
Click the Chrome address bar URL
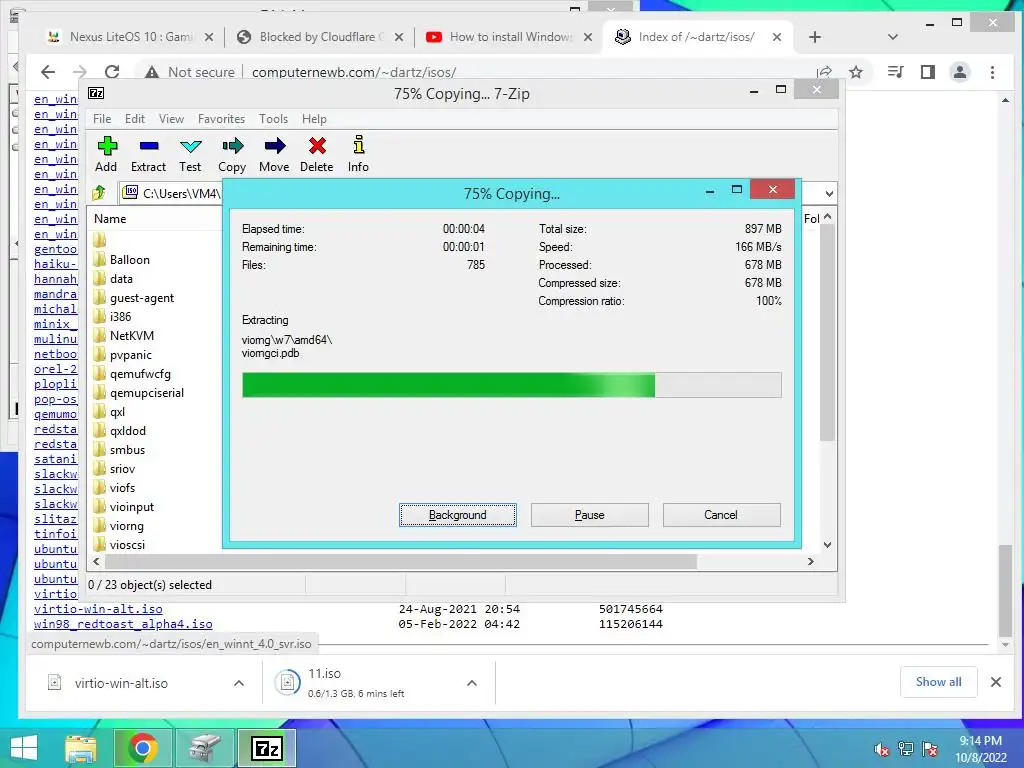(354, 72)
